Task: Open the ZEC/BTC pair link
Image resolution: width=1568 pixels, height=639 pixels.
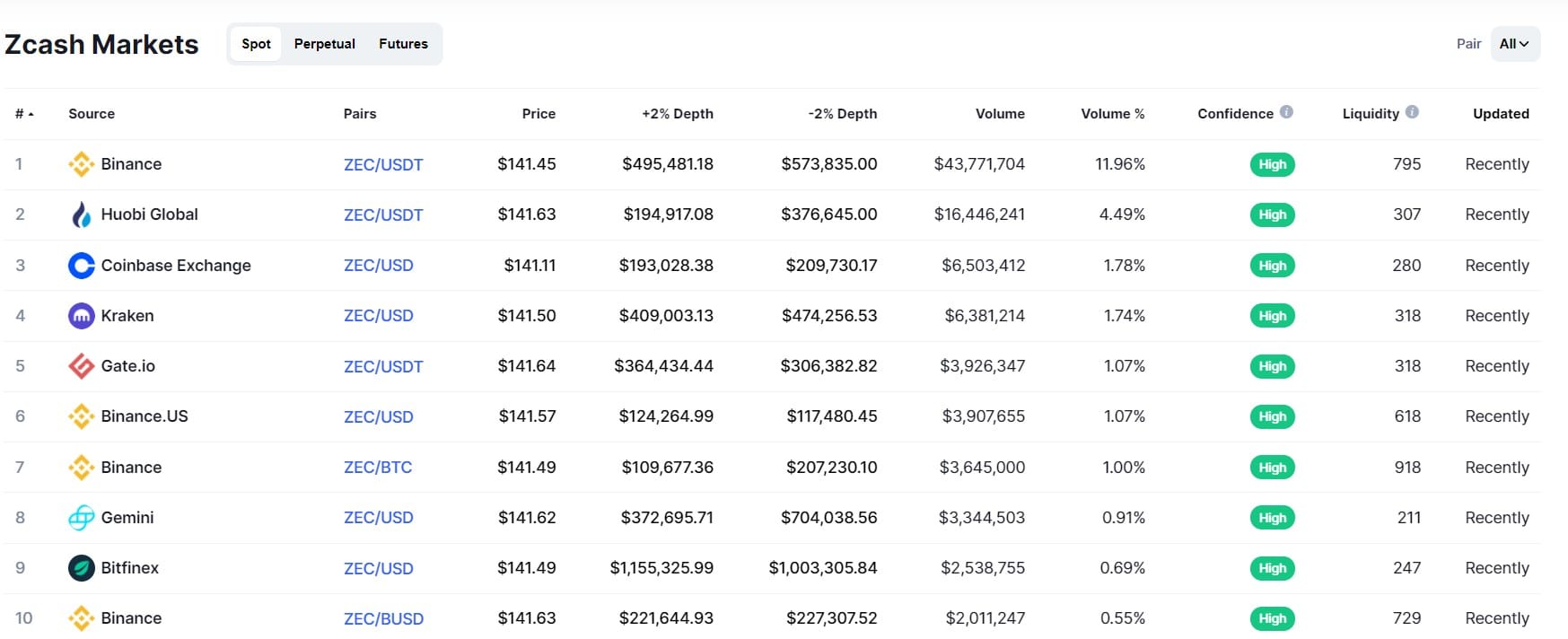Action: [378, 468]
